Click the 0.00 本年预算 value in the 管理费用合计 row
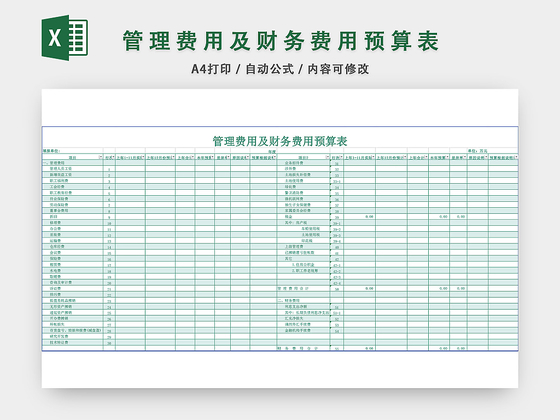This screenshot has height=420, width=560. (443, 289)
